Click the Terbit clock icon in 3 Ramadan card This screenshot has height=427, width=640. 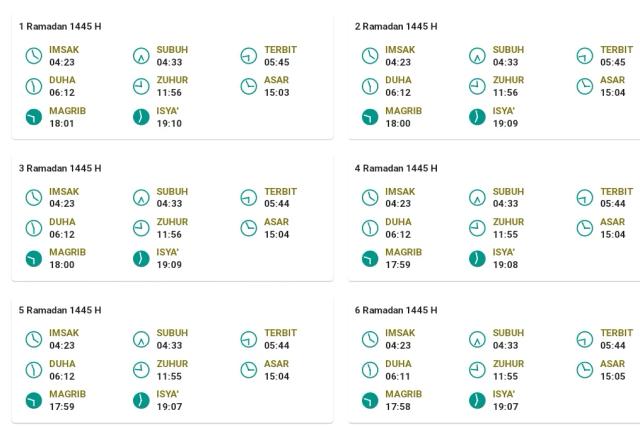click(x=249, y=198)
